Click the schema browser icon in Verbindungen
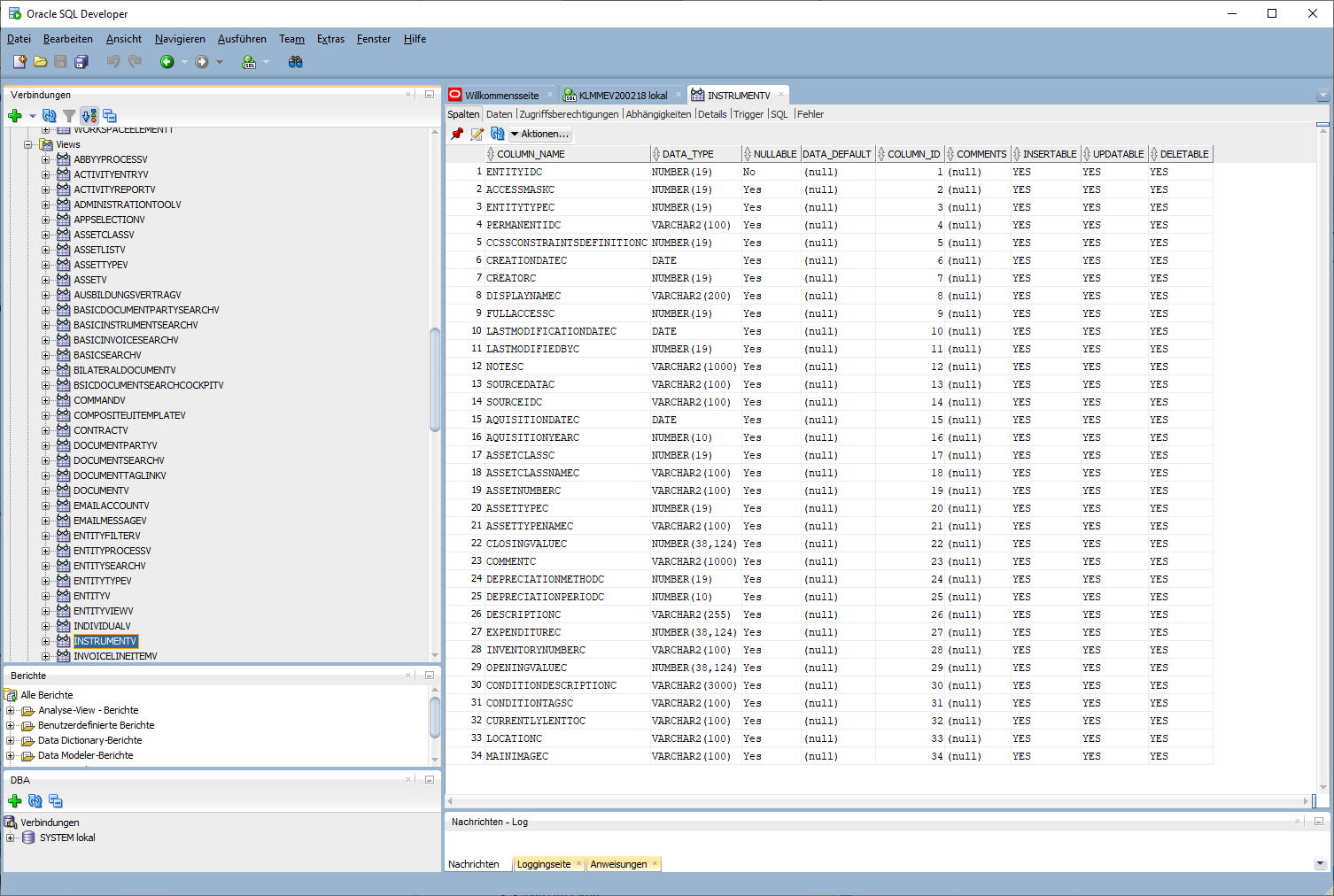 click(89, 116)
